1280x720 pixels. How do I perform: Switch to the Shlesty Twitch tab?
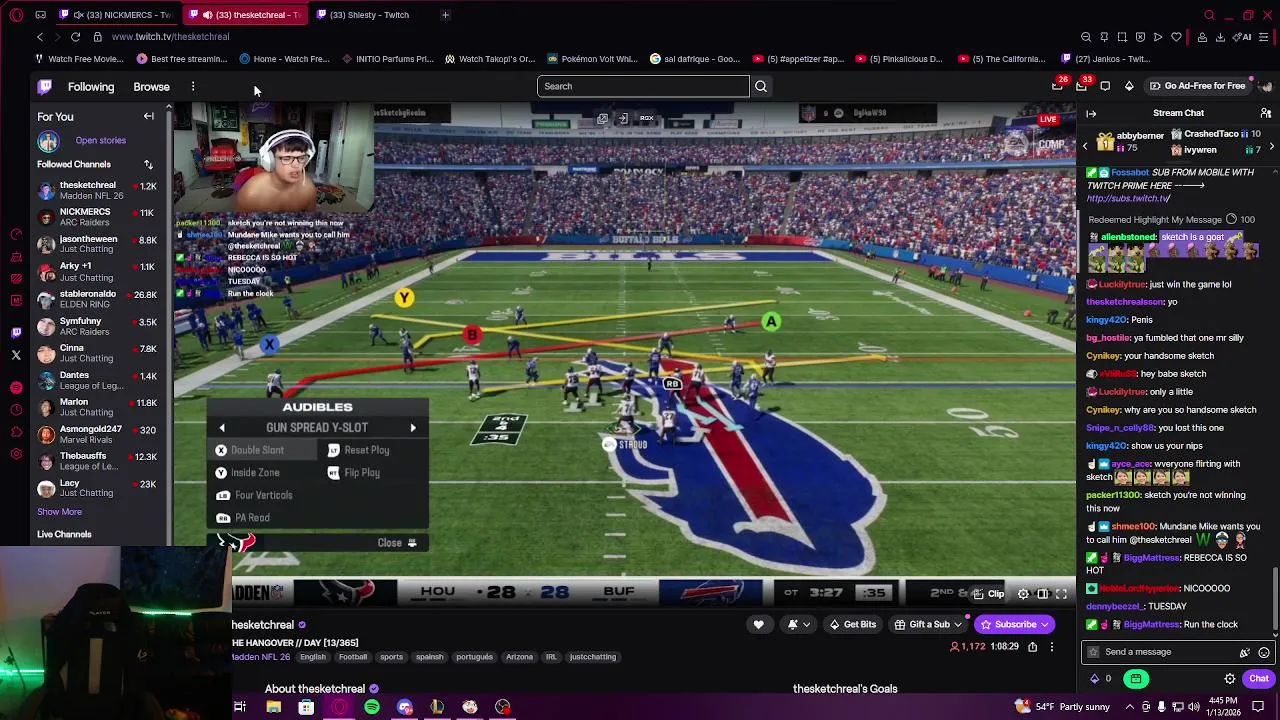[x=368, y=15]
